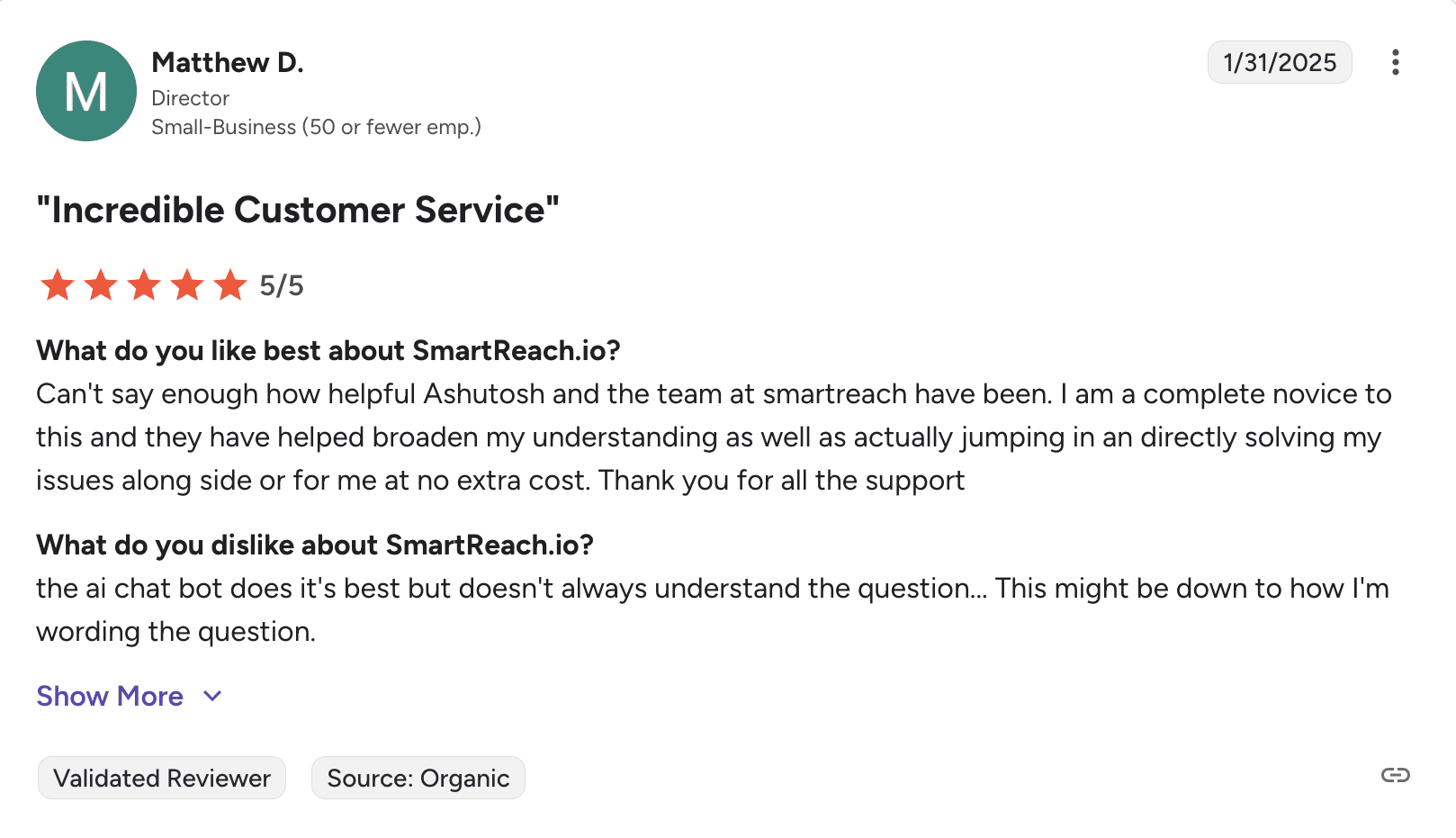Click reviewer name Matthew D.
Screen dimensions: 1456x838
pyautogui.click(x=228, y=62)
